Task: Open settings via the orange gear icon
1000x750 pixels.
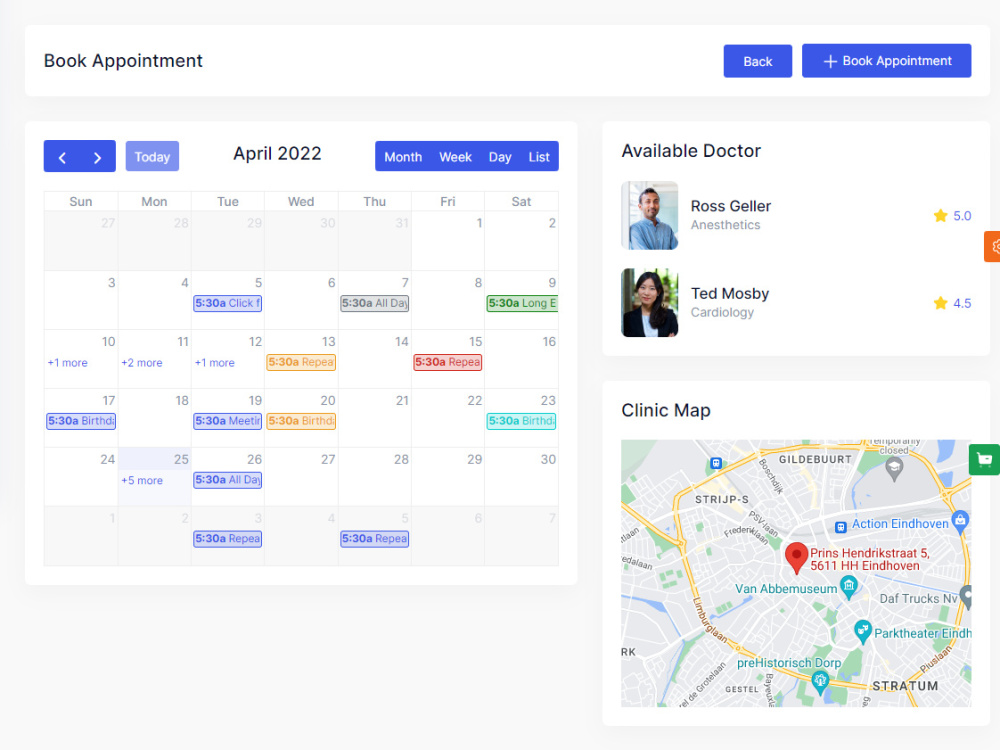Action: click(x=996, y=246)
